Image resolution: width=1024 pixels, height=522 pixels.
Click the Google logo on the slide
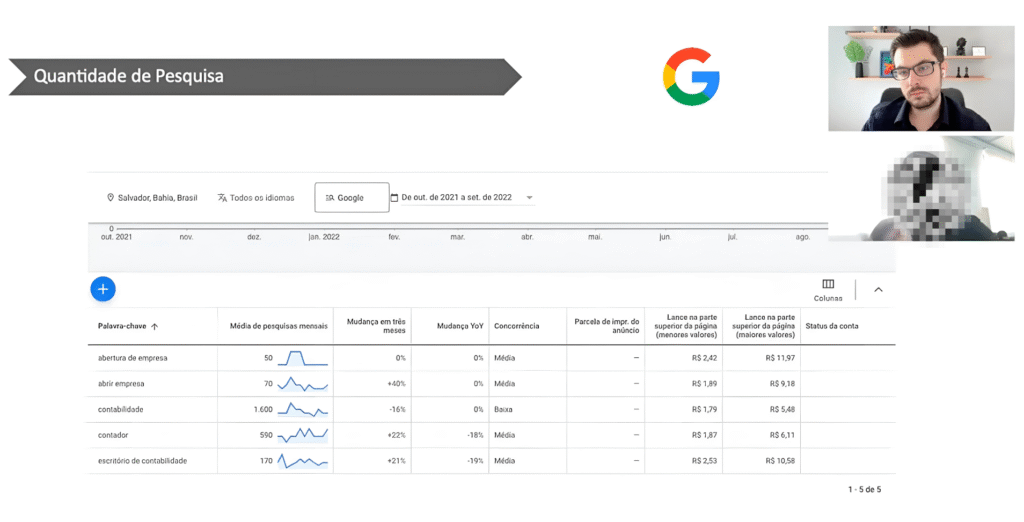tap(691, 76)
